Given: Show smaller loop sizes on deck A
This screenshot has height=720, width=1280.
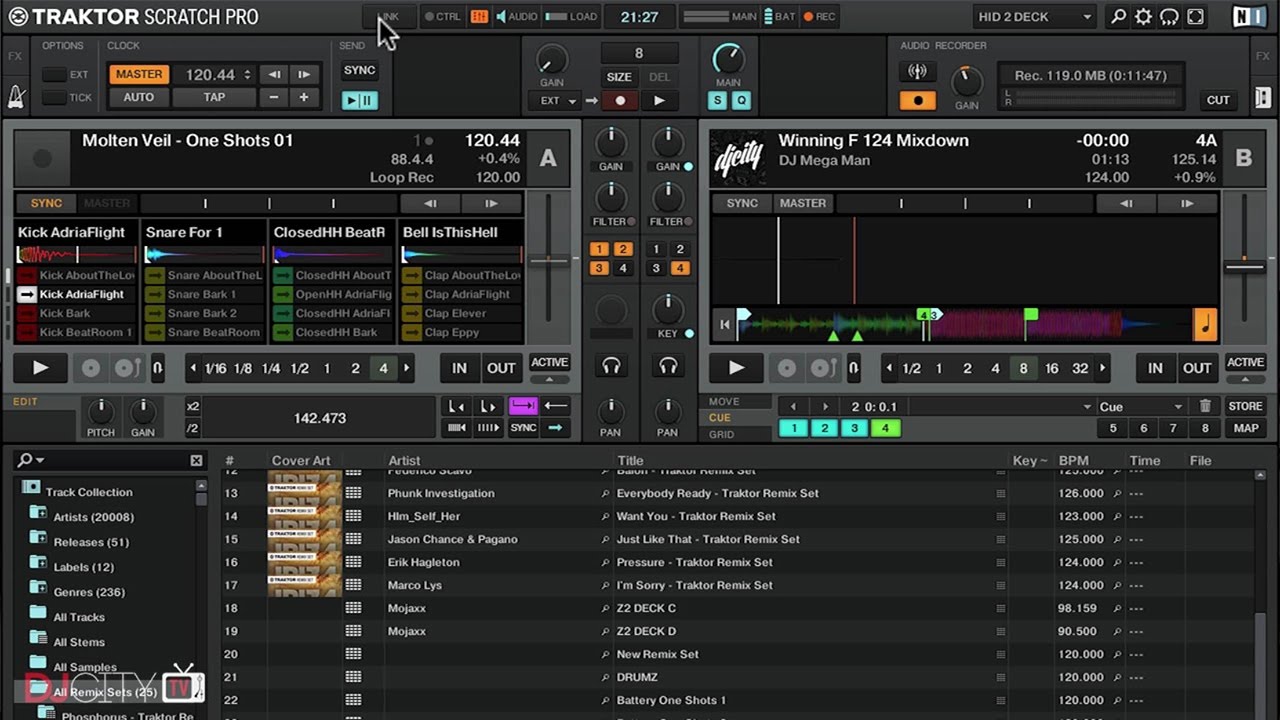Looking at the screenshot, I should pos(193,368).
